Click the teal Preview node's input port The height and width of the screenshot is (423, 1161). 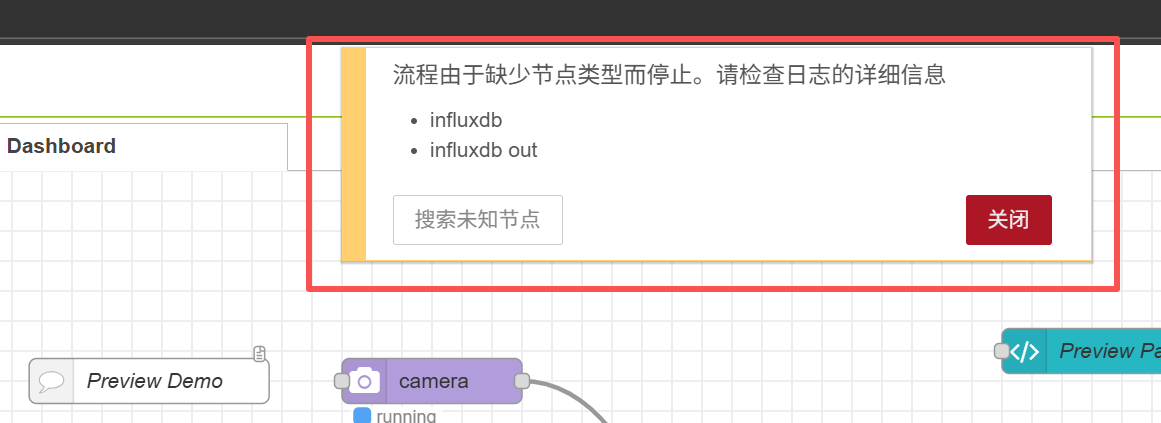[1001, 351]
